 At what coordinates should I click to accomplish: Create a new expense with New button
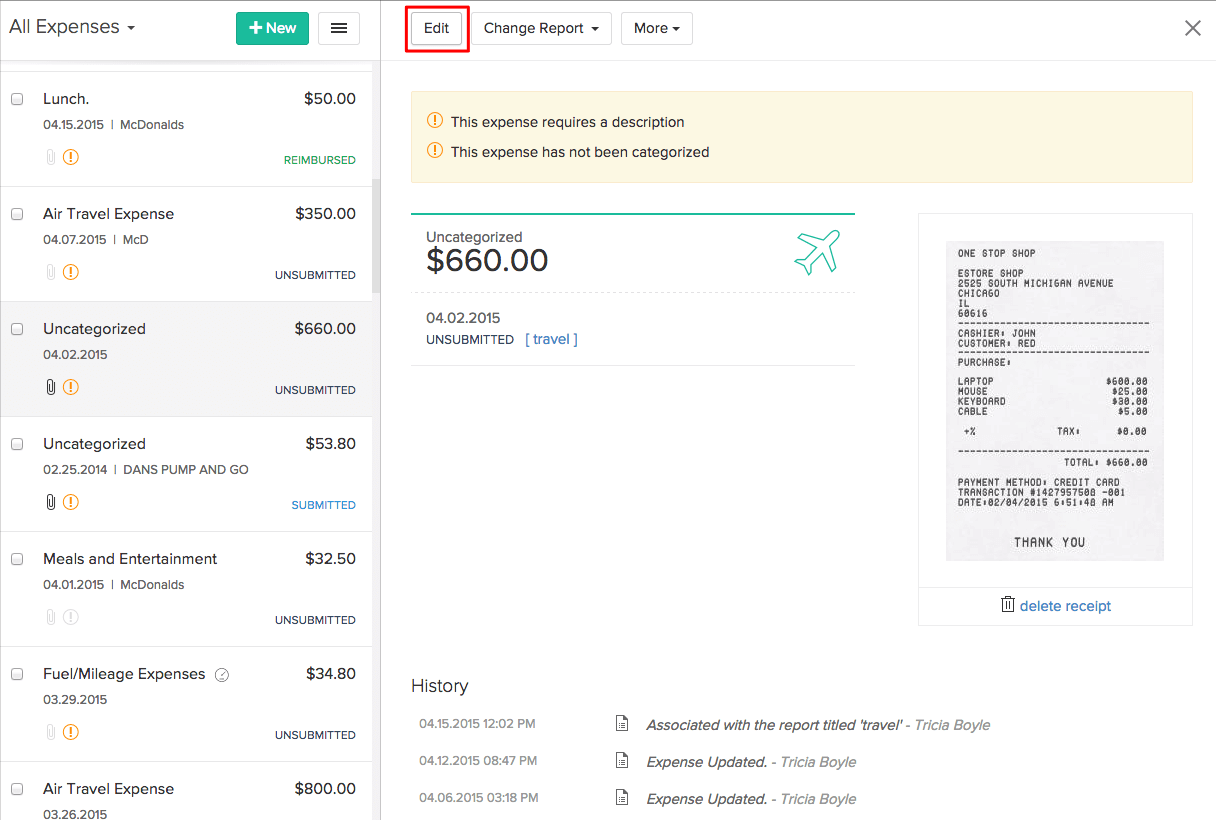272,28
